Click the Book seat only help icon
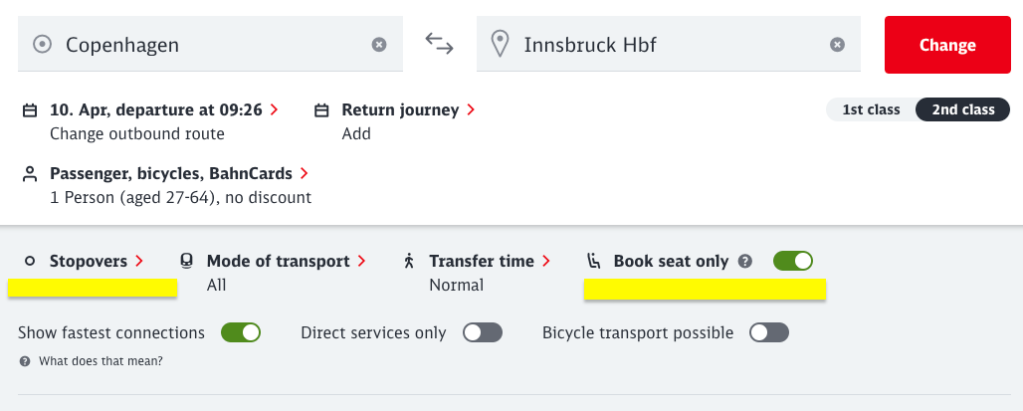Screen dimensions: 1023x411 point(745,262)
